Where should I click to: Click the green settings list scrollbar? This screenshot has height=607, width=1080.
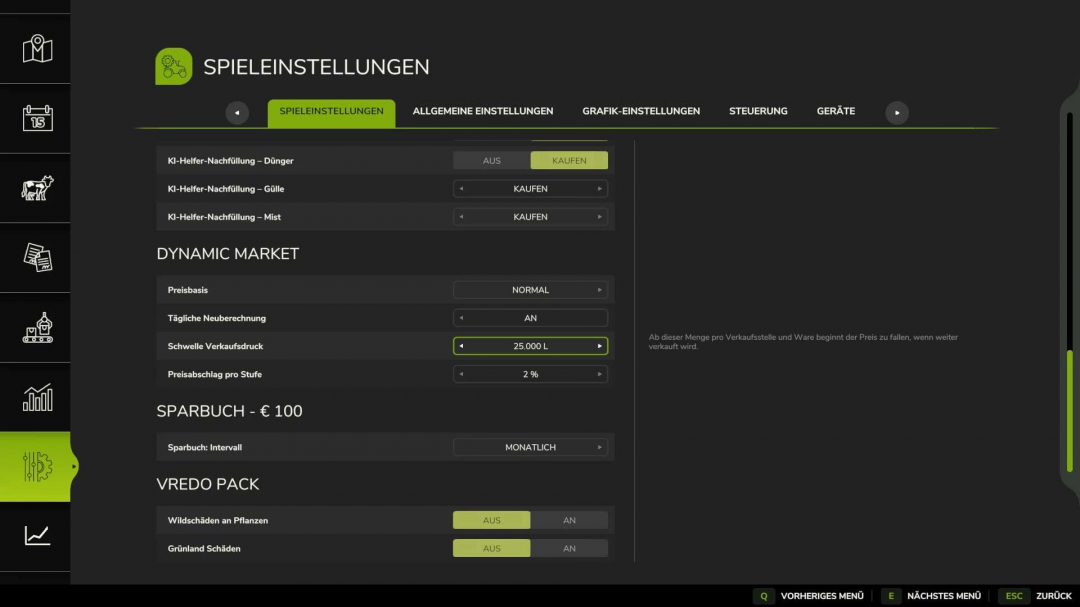pos(1070,411)
